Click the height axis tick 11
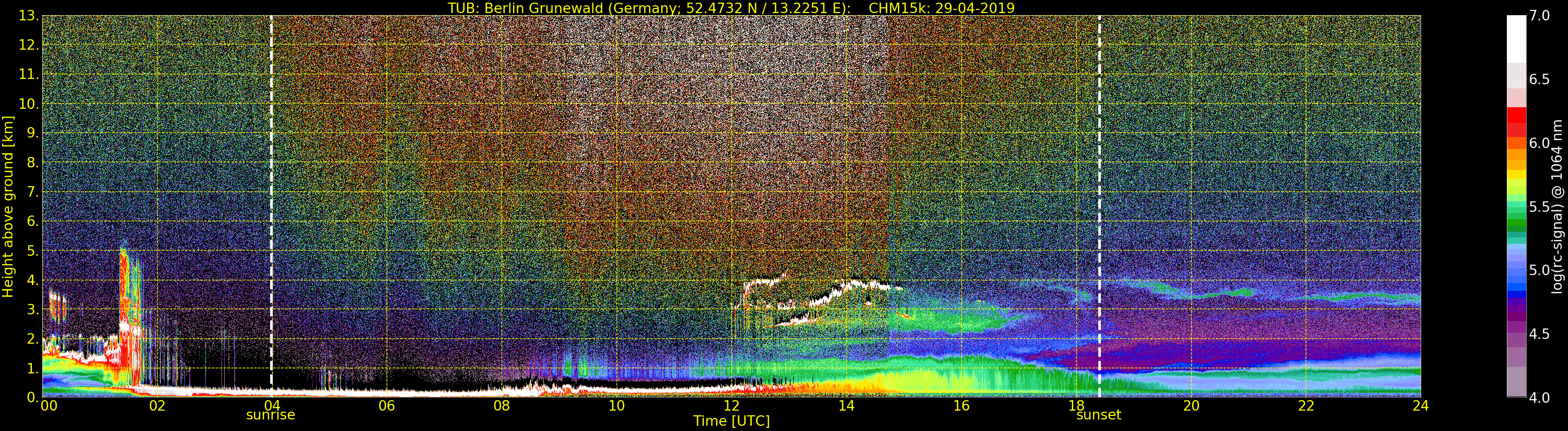 [29, 74]
